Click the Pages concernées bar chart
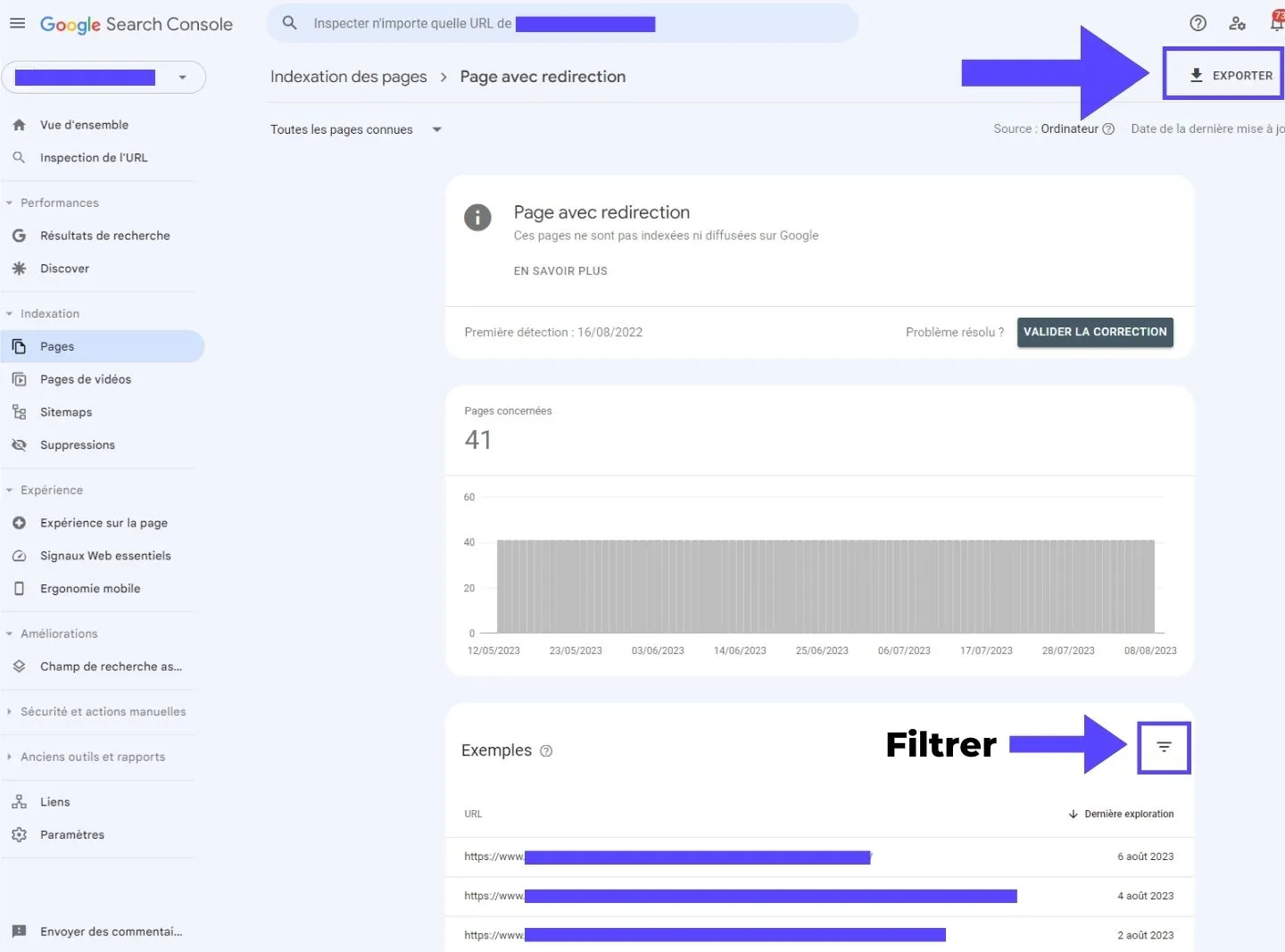The width and height of the screenshot is (1285, 952). (825, 586)
